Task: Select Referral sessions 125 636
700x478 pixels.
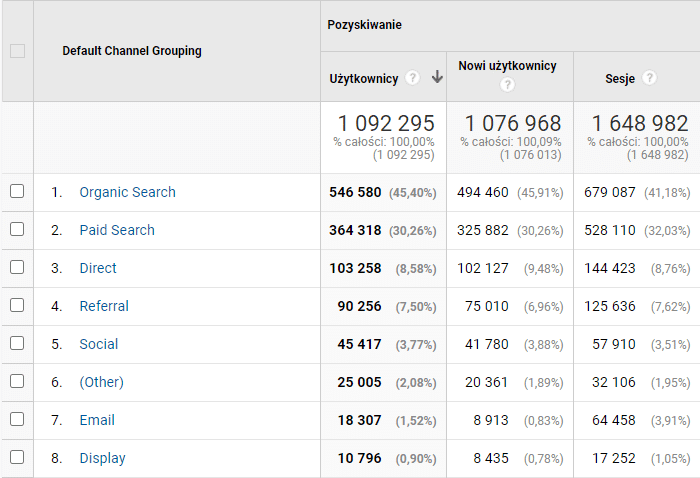Action: pyautogui.click(x=609, y=306)
